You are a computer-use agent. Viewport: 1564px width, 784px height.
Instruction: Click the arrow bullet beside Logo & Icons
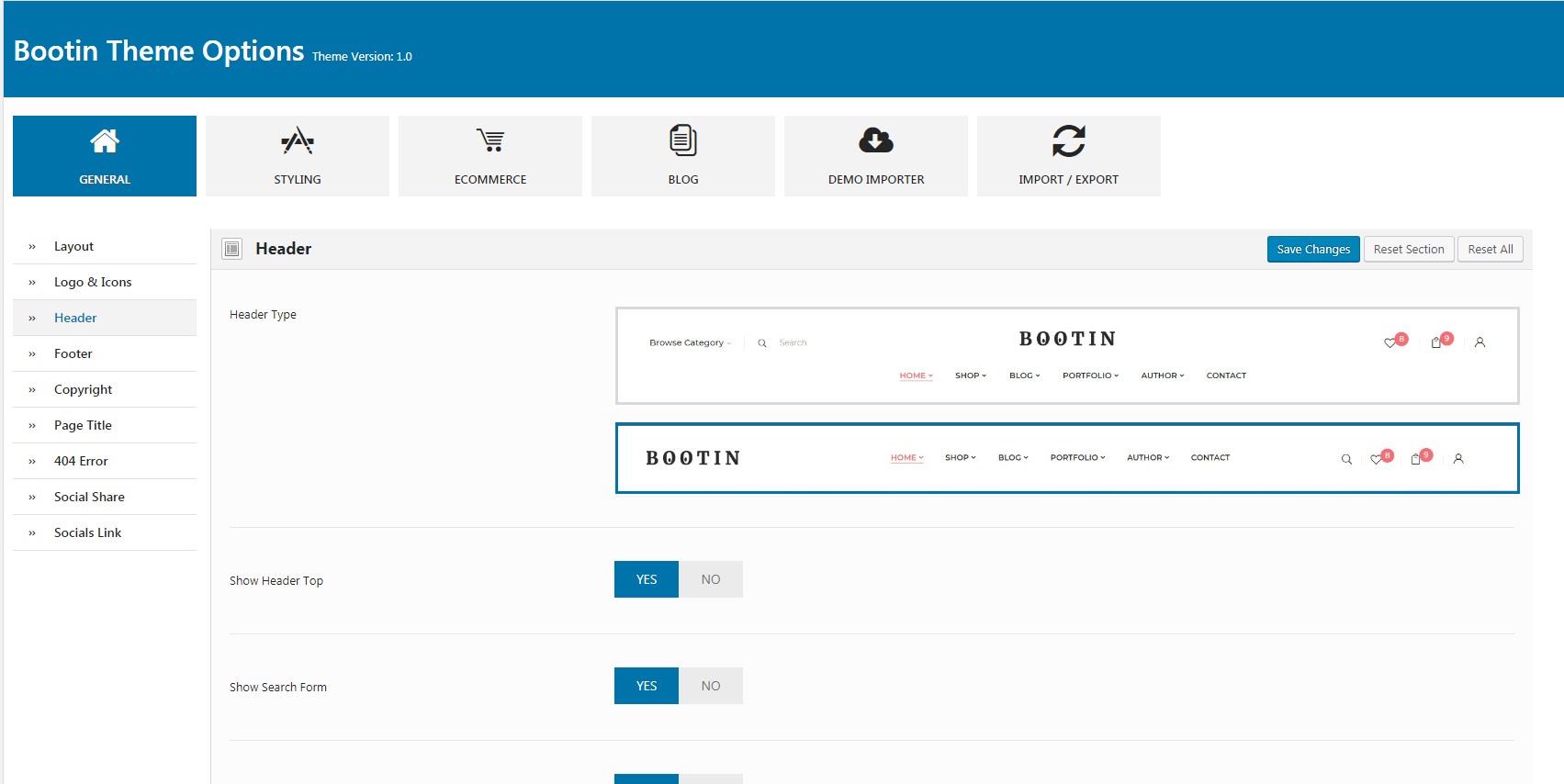click(32, 282)
